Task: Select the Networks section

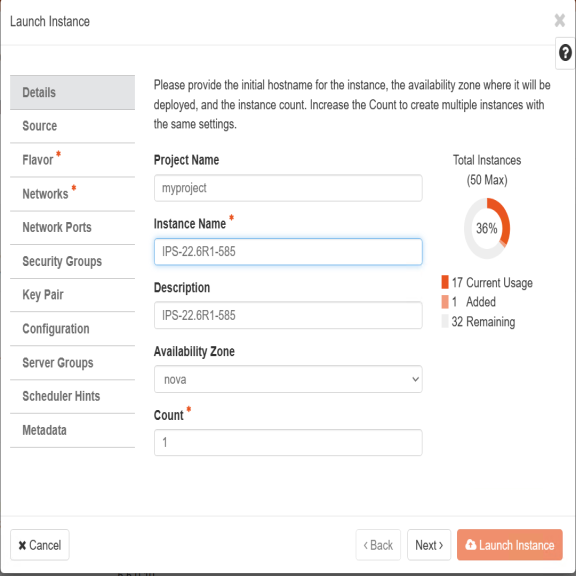Action: [72, 194]
